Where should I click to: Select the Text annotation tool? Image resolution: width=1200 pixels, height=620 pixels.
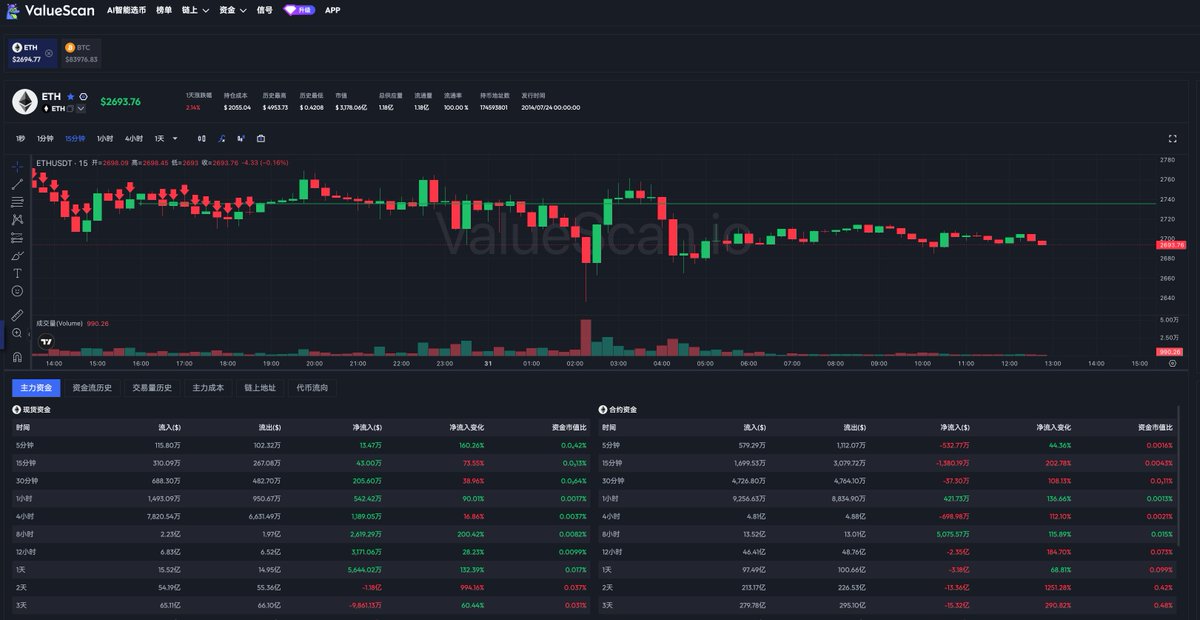tap(17, 272)
